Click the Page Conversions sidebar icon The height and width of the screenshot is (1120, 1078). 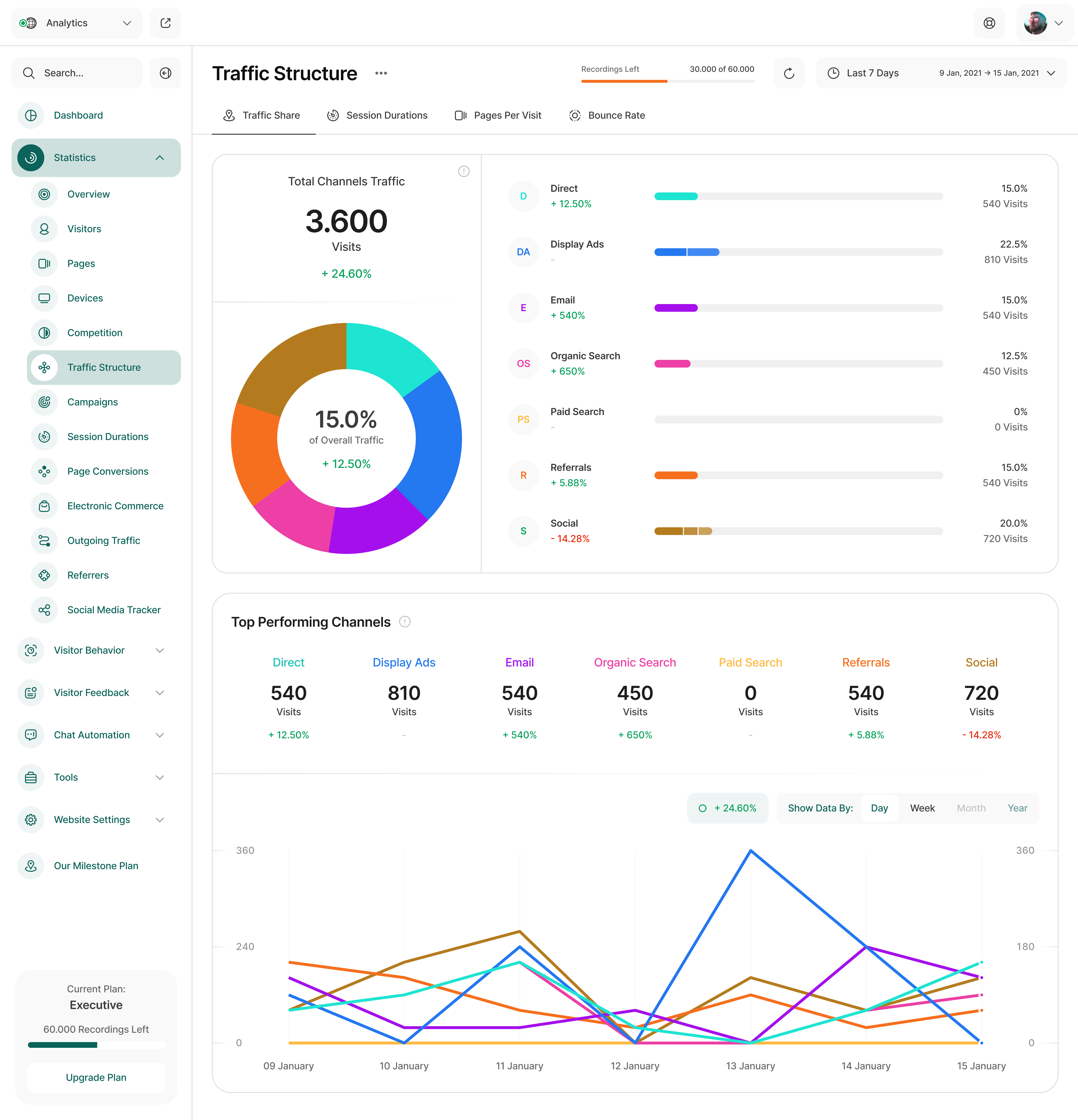pyautogui.click(x=44, y=471)
